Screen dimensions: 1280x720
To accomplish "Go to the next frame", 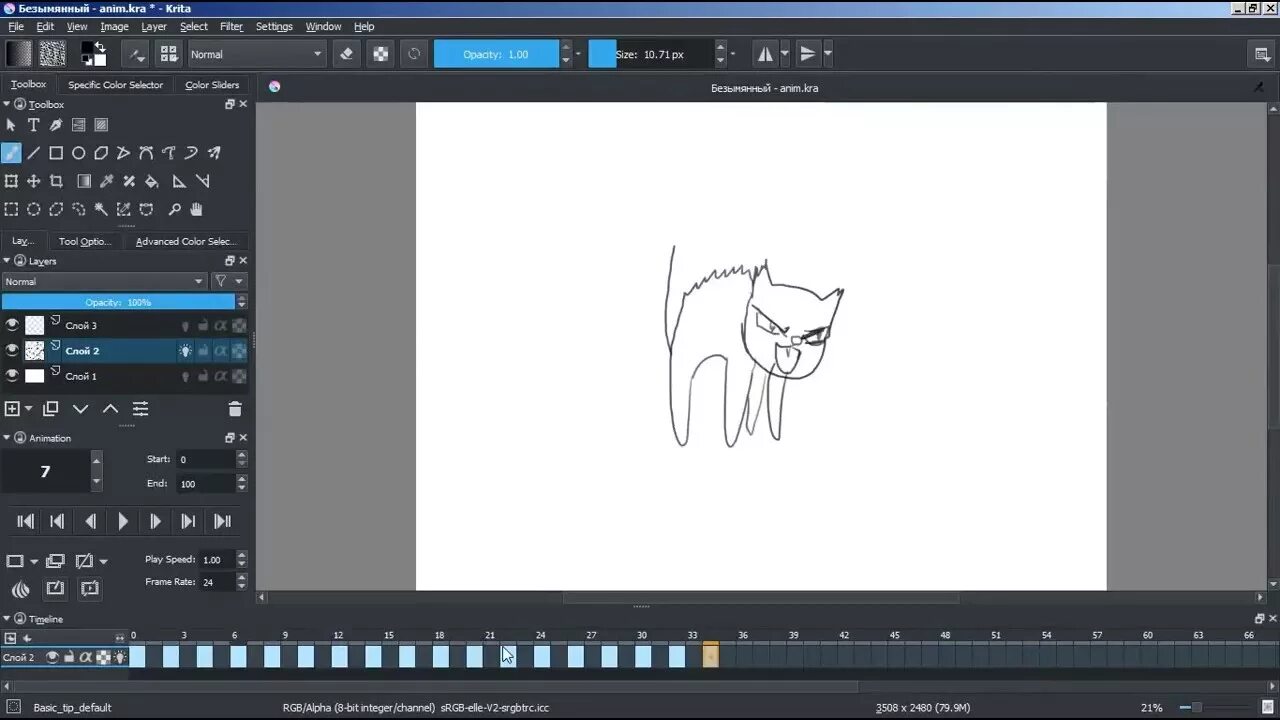I will click(155, 521).
